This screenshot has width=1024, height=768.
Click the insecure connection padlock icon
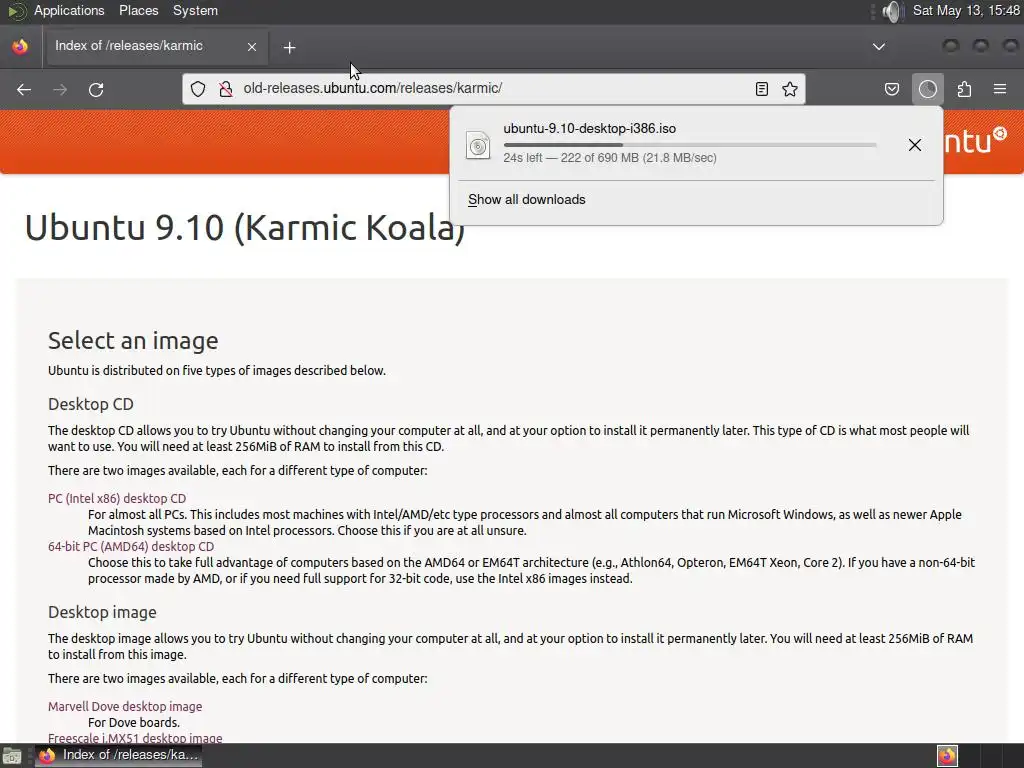point(226,89)
